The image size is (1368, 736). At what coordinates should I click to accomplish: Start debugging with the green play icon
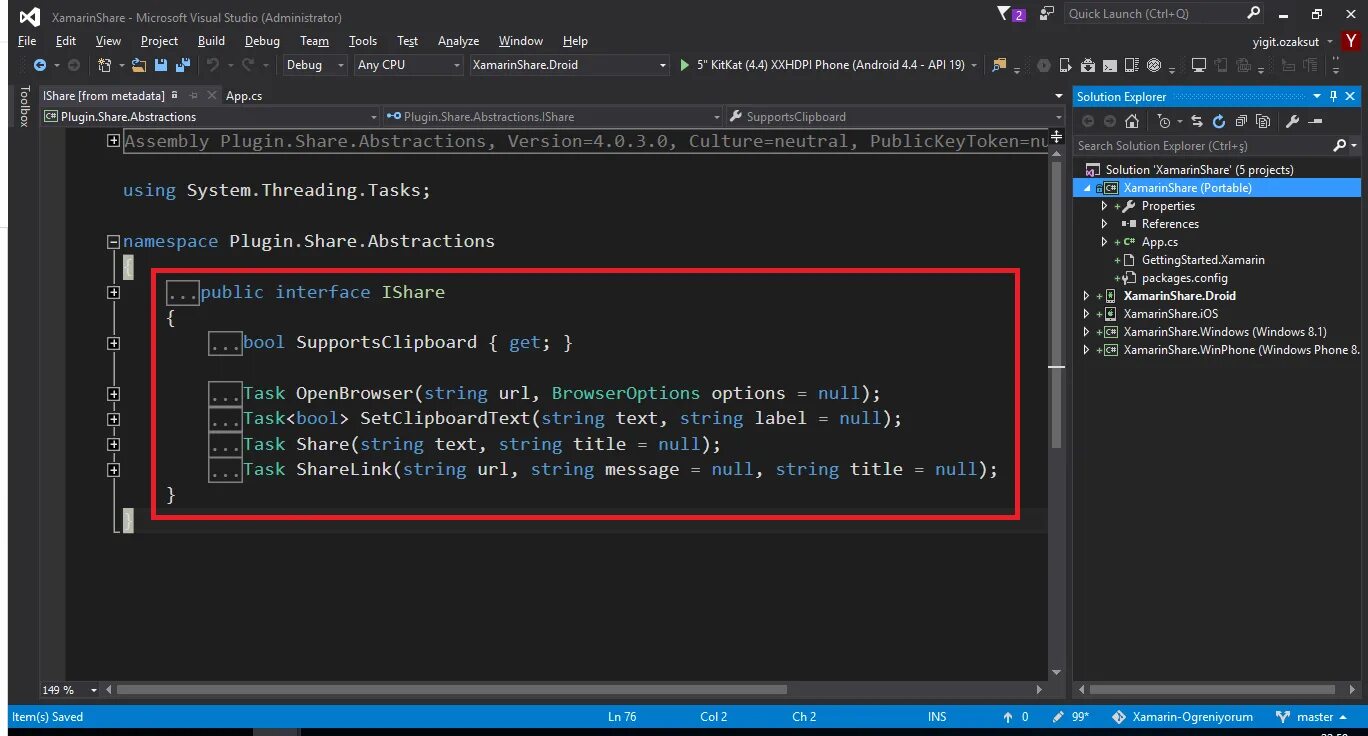click(685, 65)
